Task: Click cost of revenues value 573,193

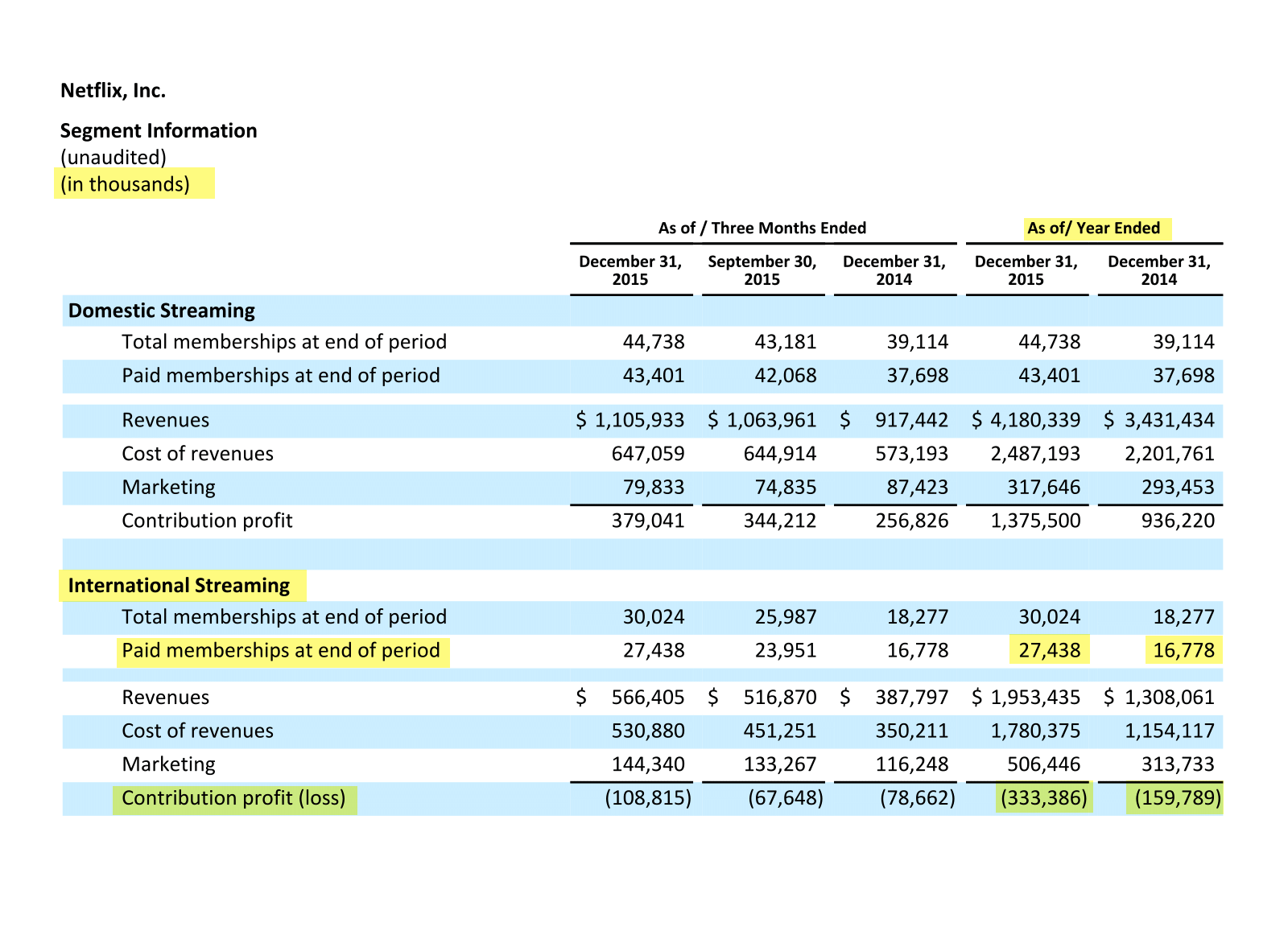Action: click(912, 454)
